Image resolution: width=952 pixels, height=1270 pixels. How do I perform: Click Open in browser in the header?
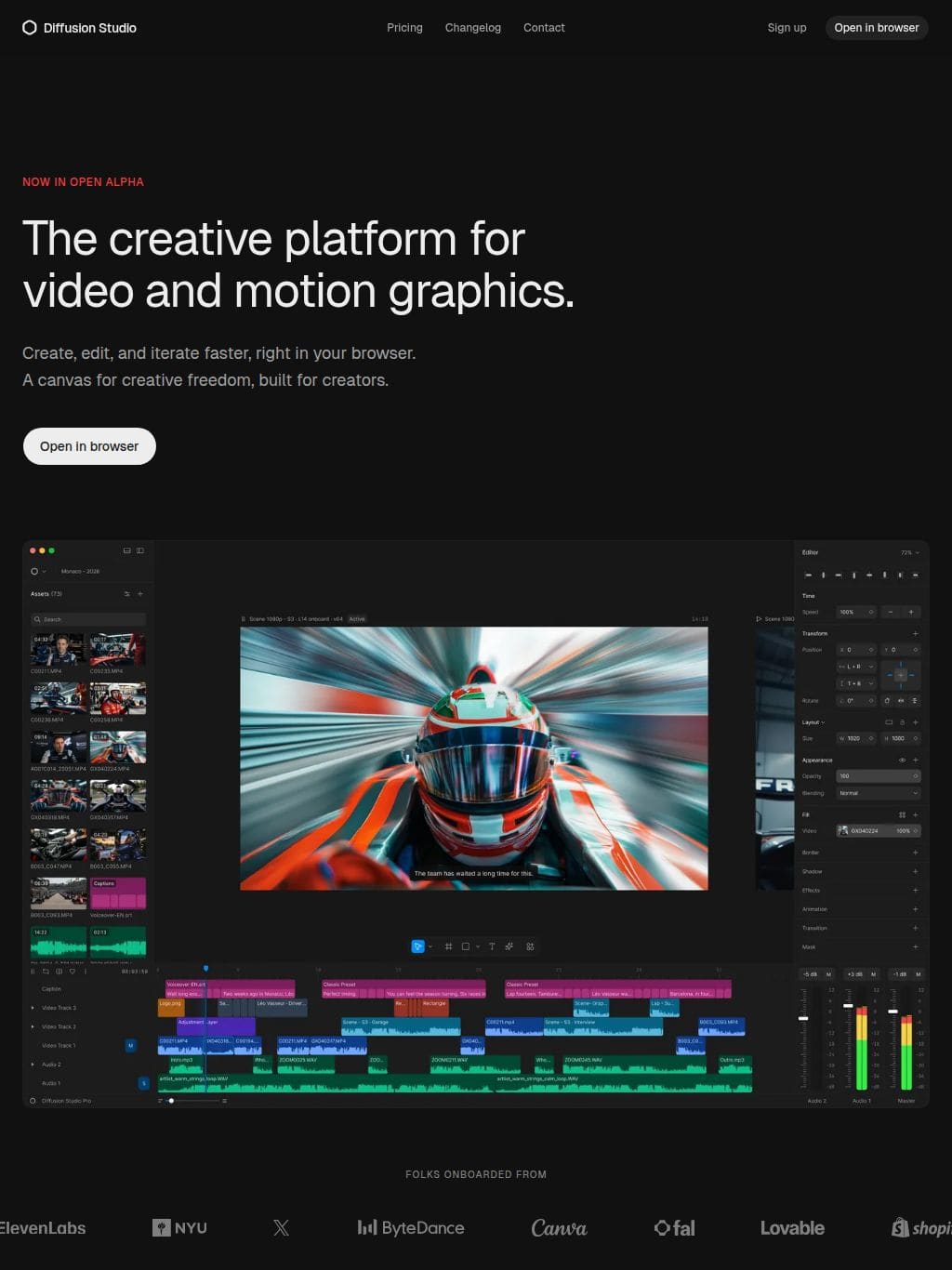pyautogui.click(x=877, y=28)
